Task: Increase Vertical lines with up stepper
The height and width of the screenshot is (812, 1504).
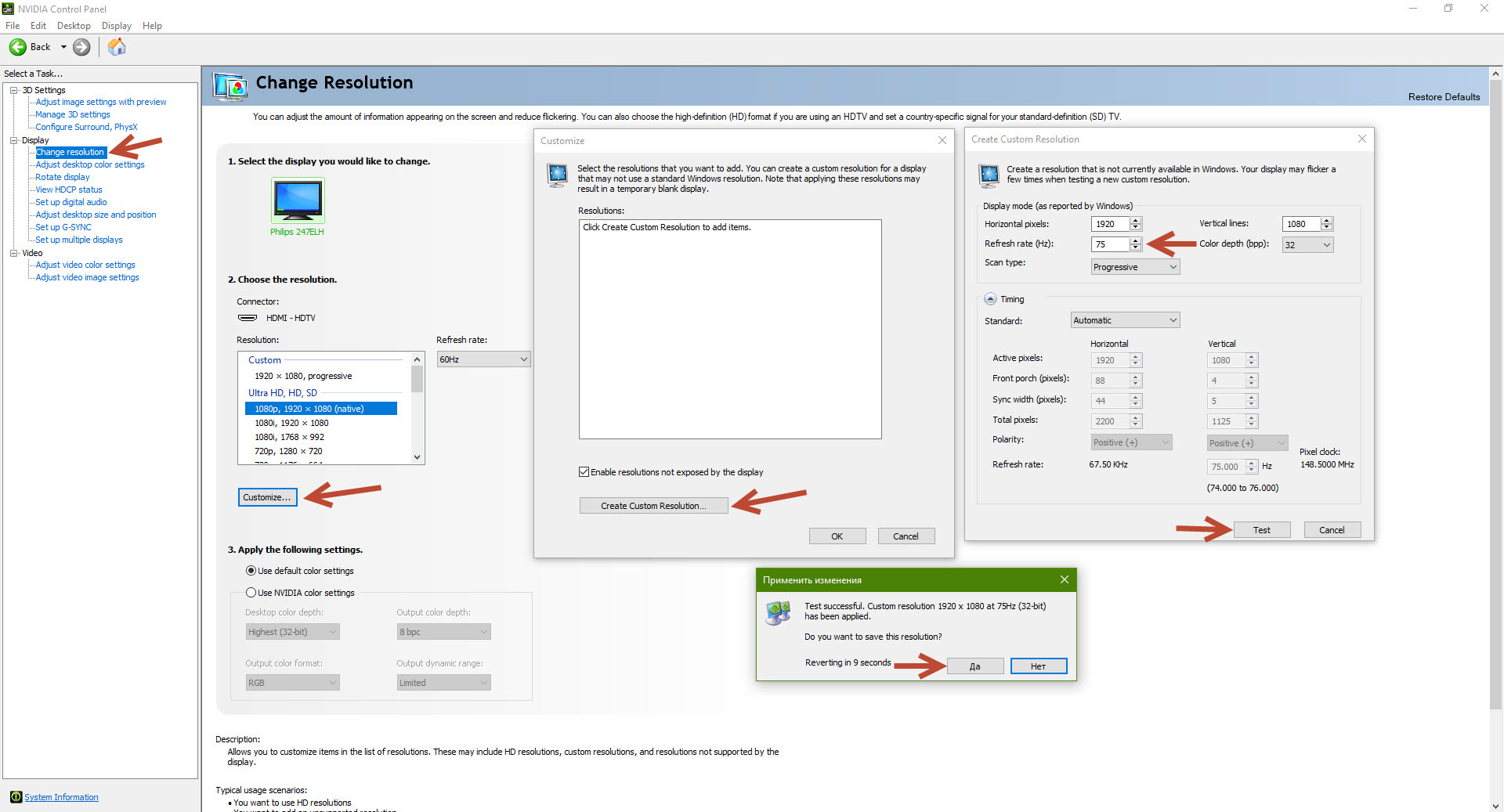Action: 1327,221
